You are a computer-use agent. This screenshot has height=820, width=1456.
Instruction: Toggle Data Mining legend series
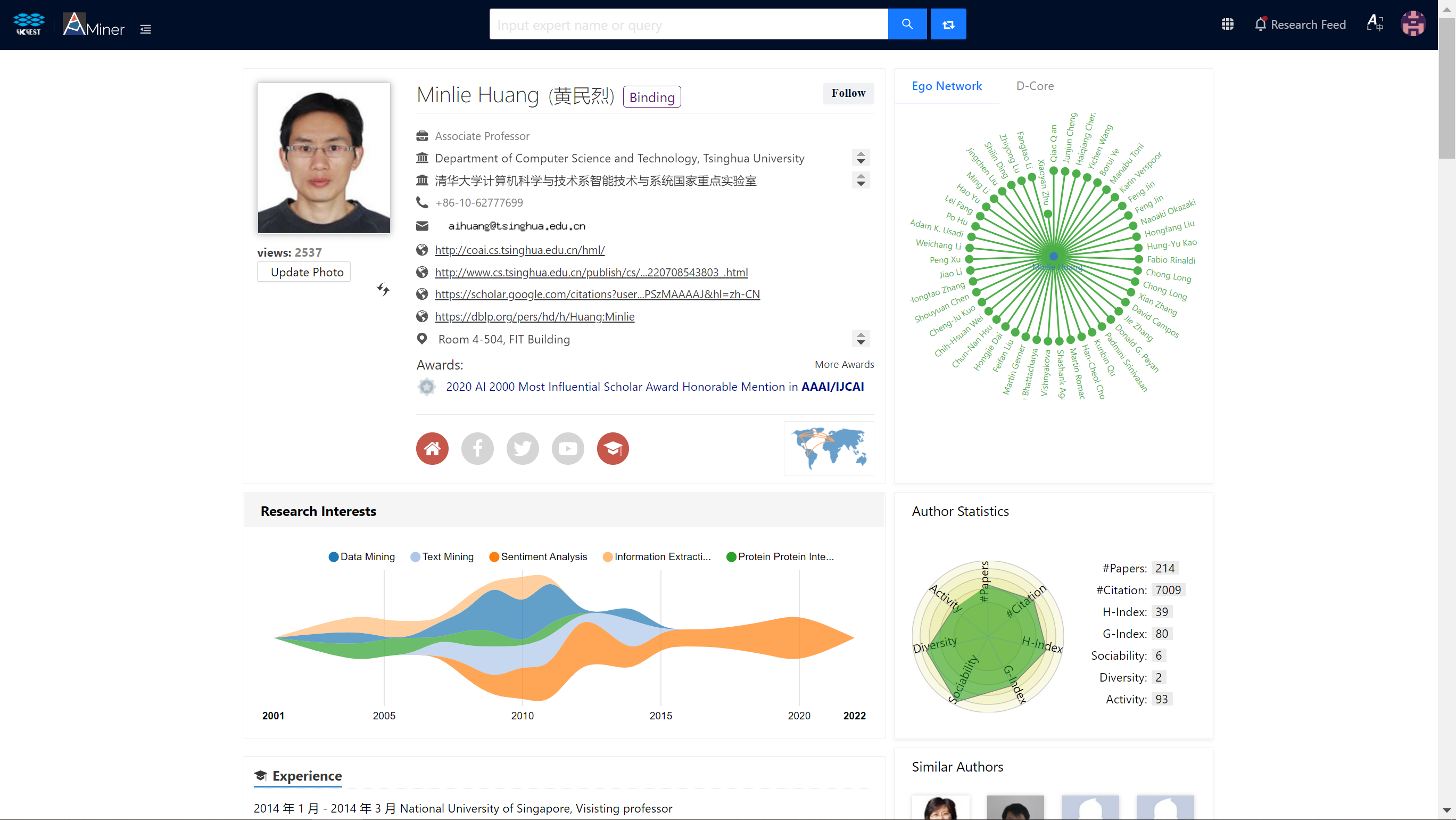pos(362,556)
